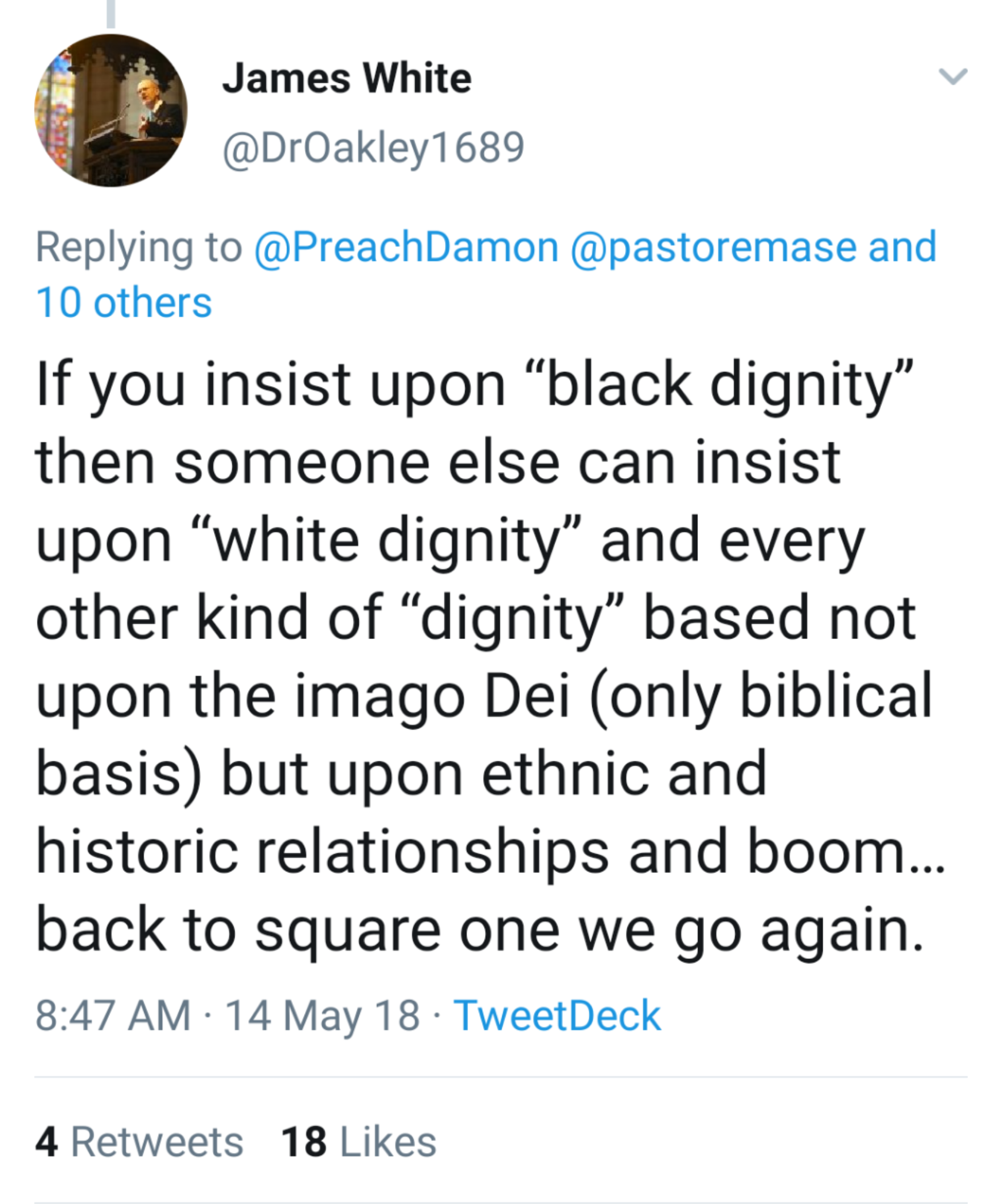Click the "Replying to" label
Viewport: 1002px width, 1204px height.
pos(139,247)
